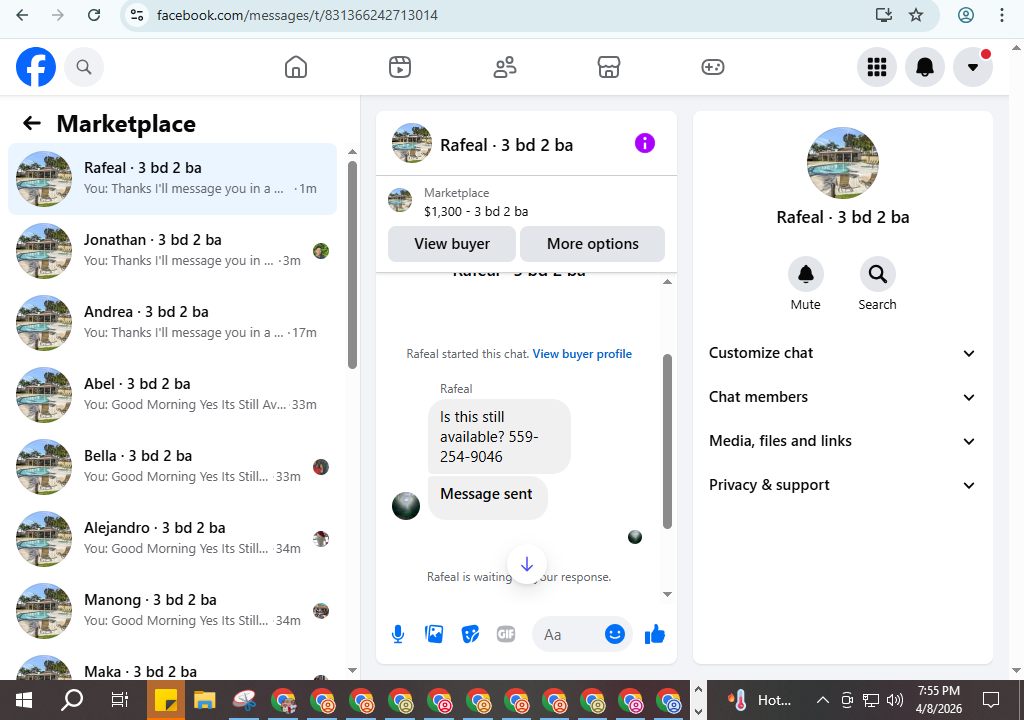Open the Andrea conversation
This screenshot has width=1024, height=720.
click(172, 323)
